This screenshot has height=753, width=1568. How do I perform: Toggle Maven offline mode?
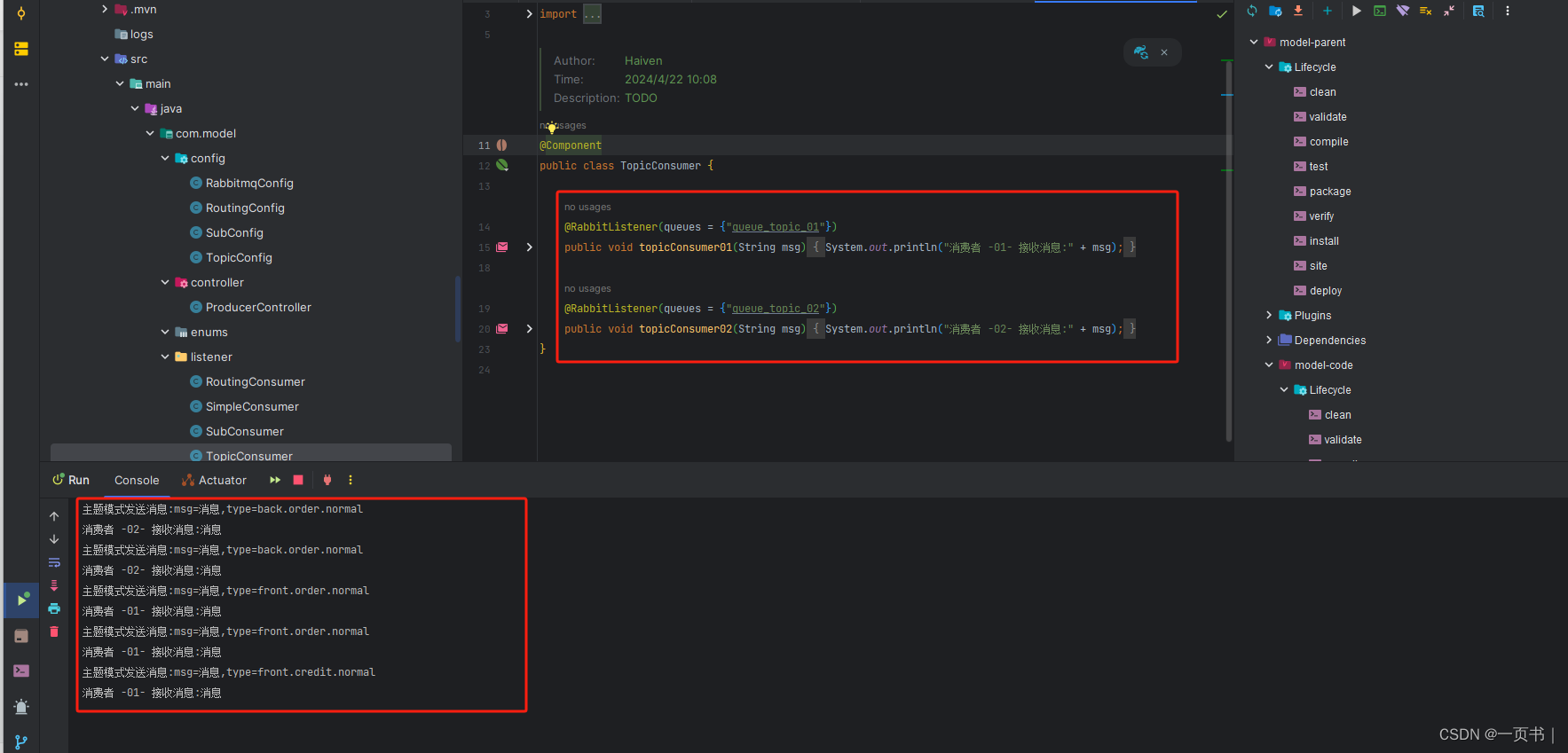click(1403, 12)
